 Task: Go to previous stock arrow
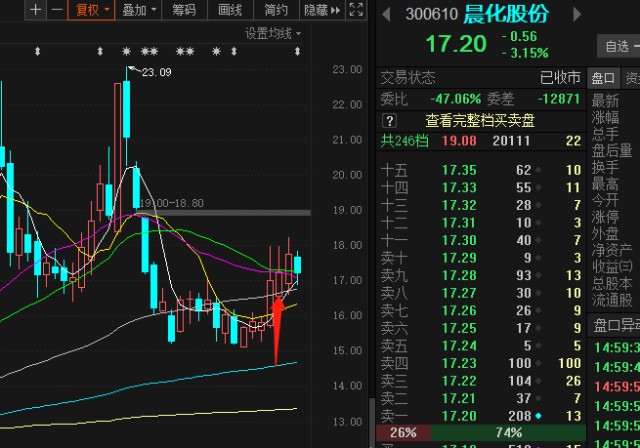click(386, 14)
